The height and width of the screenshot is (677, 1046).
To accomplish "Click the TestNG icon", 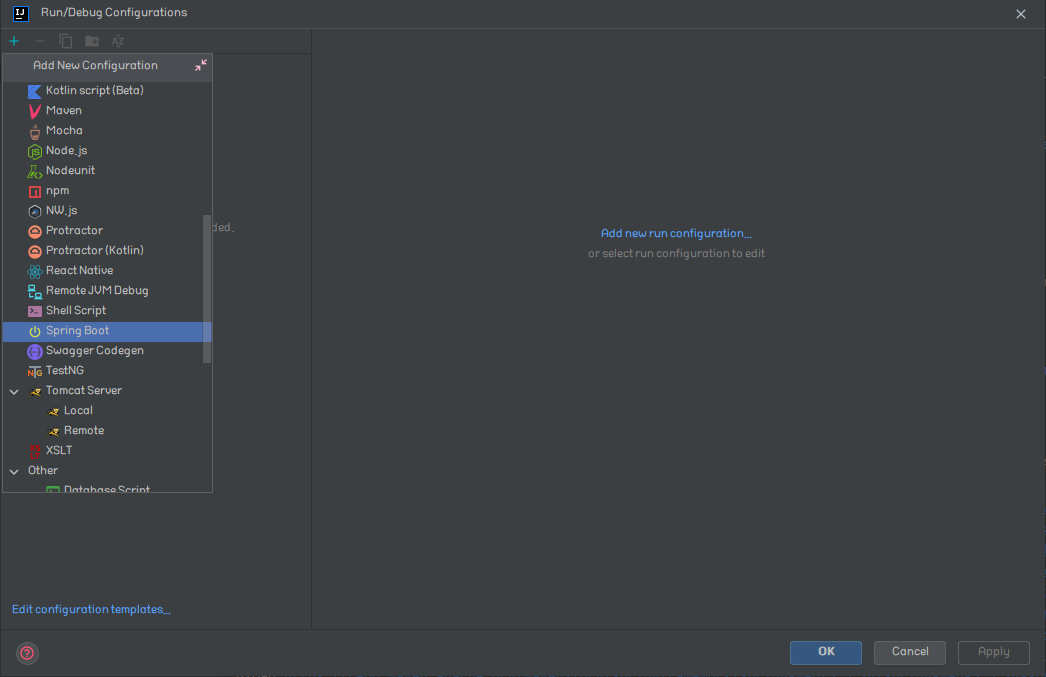I will [x=35, y=372].
